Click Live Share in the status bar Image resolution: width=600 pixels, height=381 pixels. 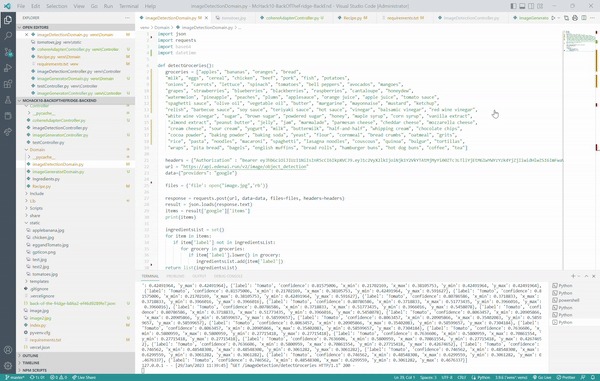pyautogui.click(x=84, y=377)
